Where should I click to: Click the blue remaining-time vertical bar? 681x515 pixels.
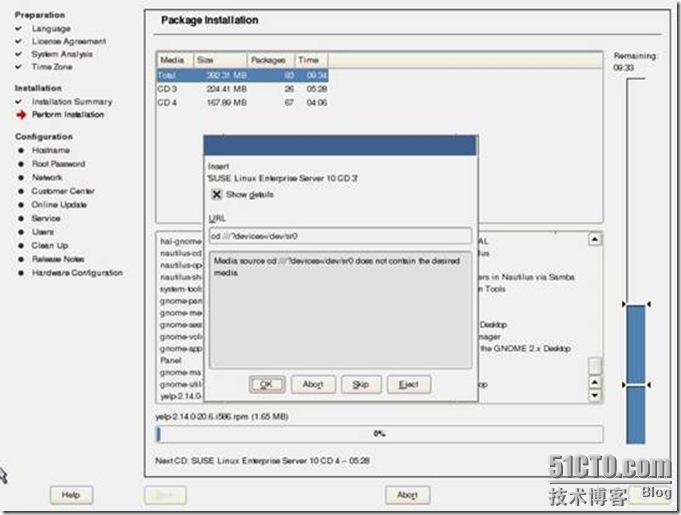point(636,373)
